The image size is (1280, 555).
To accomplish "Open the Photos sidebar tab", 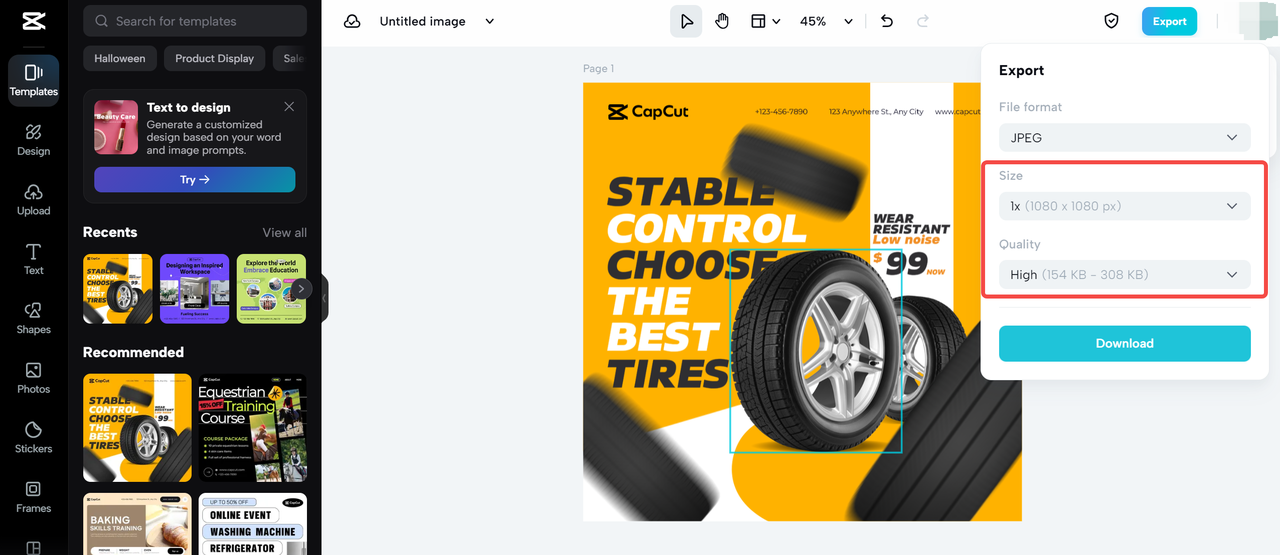I will pos(33,378).
